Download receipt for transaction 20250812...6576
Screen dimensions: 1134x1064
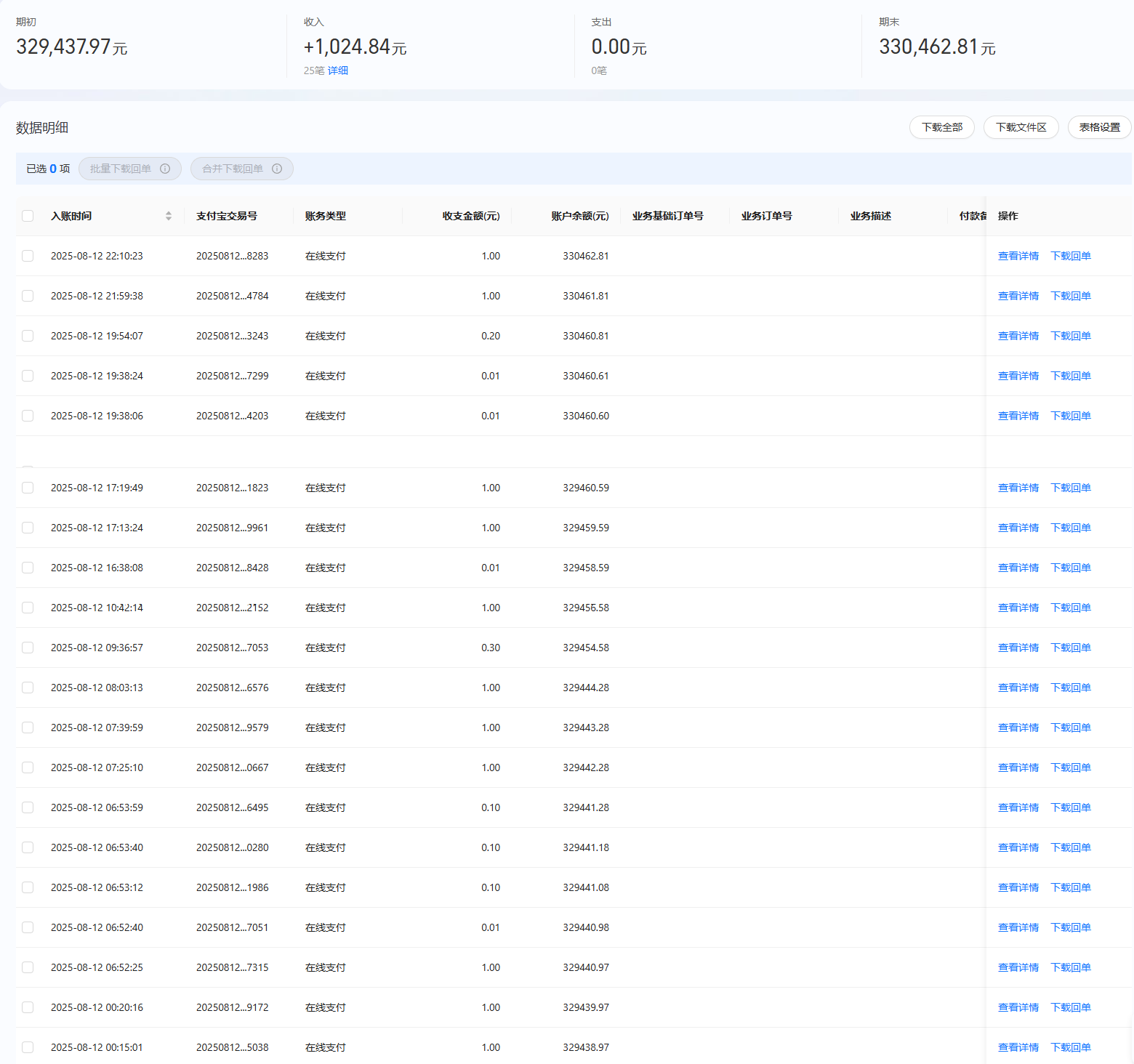pyautogui.click(x=1071, y=688)
